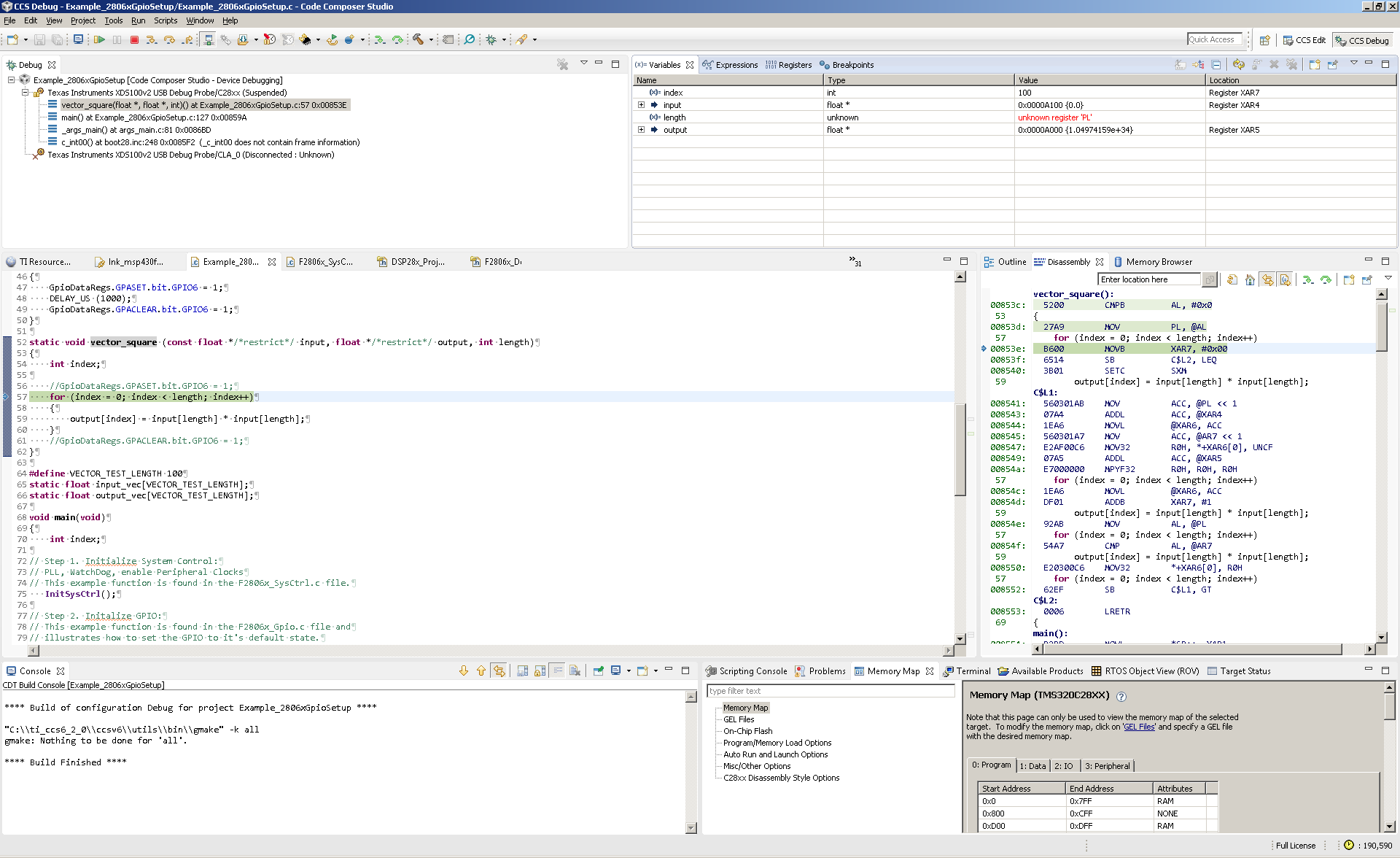Click the green Resume debug button
Image resolution: width=1400 pixels, height=858 pixels.
click(99, 40)
